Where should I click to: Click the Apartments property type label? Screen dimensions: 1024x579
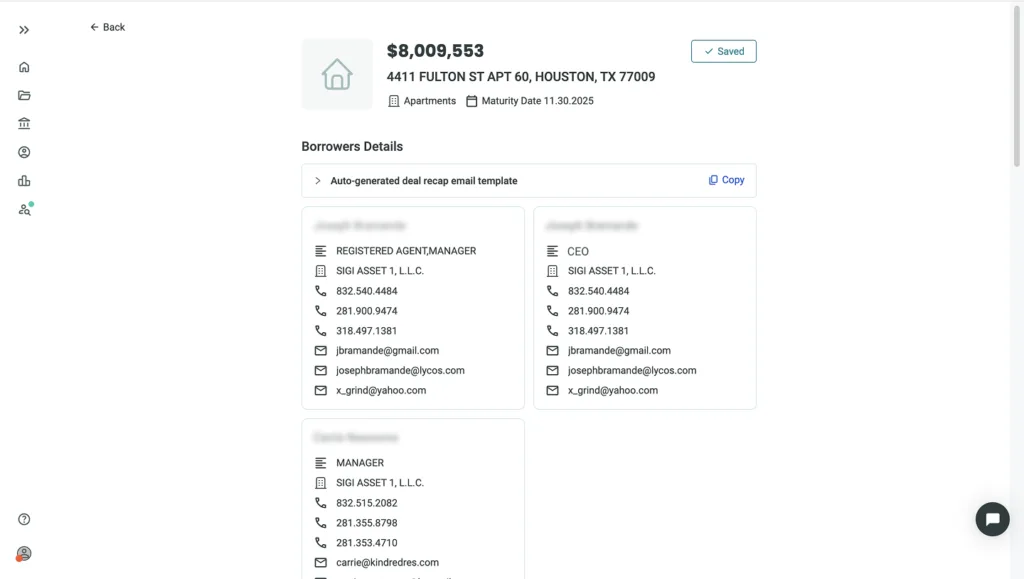[x=421, y=100]
